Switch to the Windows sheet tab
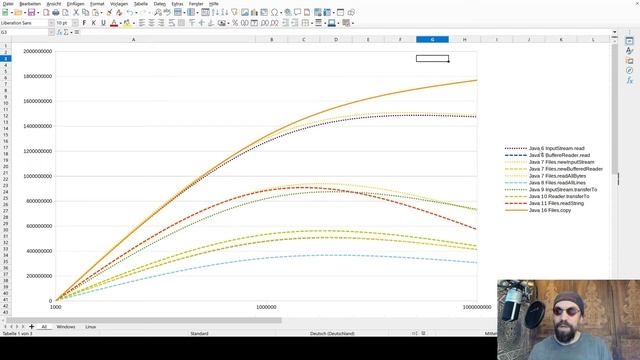The image size is (640, 360). pyautogui.click(x=66, y=327)
